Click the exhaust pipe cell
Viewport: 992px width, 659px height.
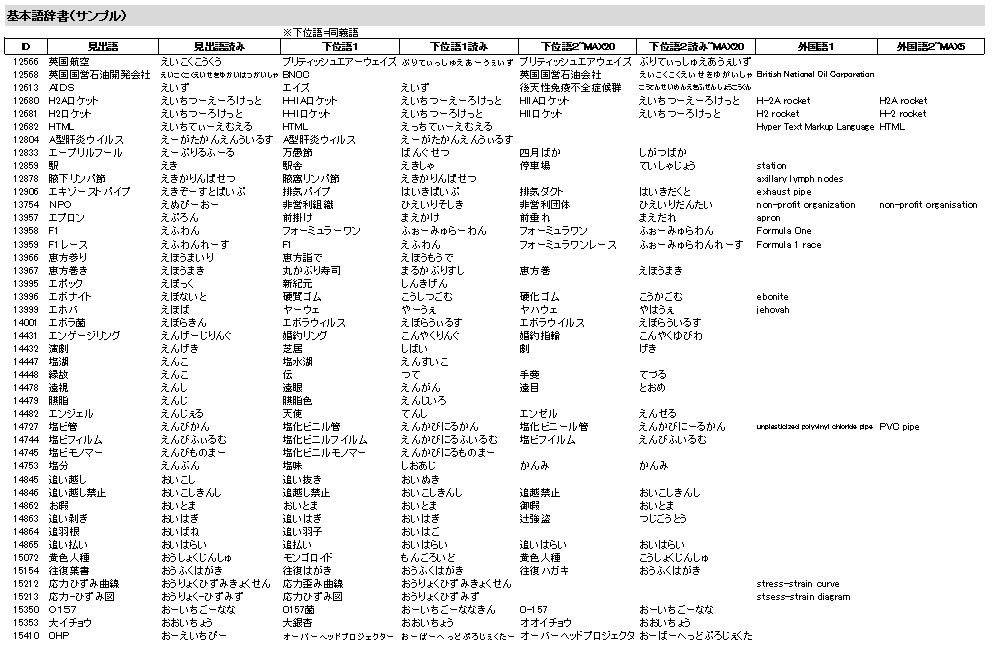[x=784, y=192]
